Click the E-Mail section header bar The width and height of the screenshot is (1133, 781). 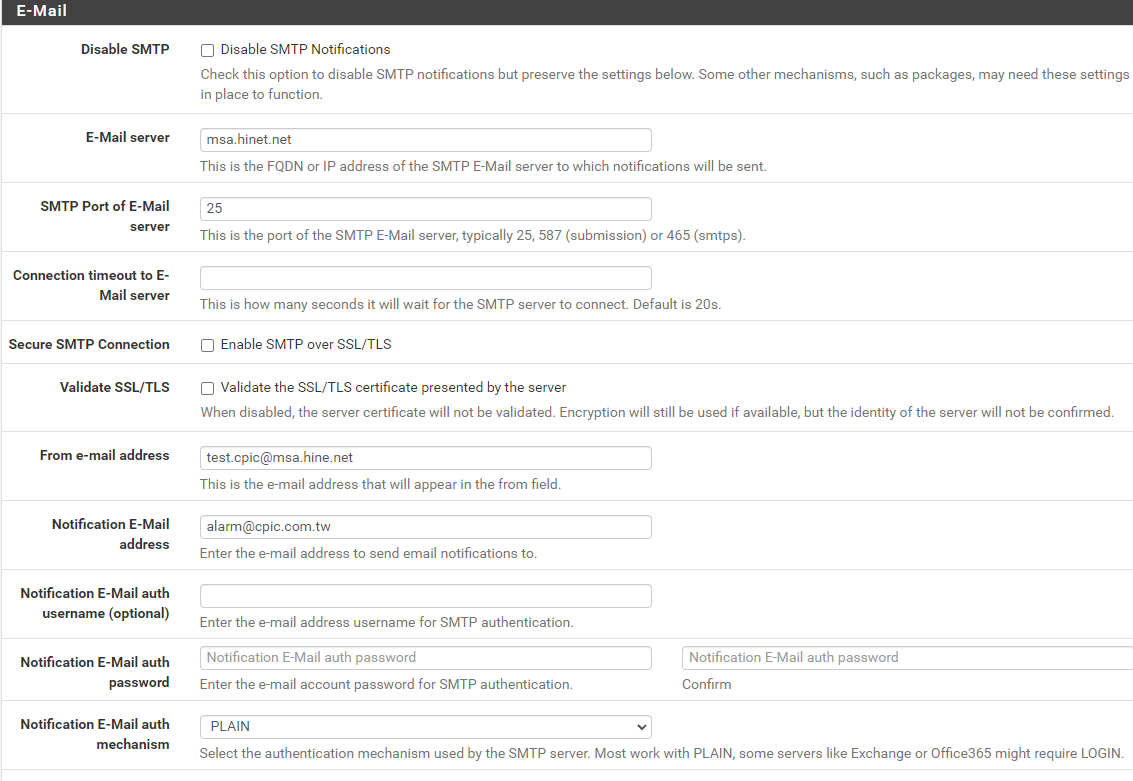566,12
